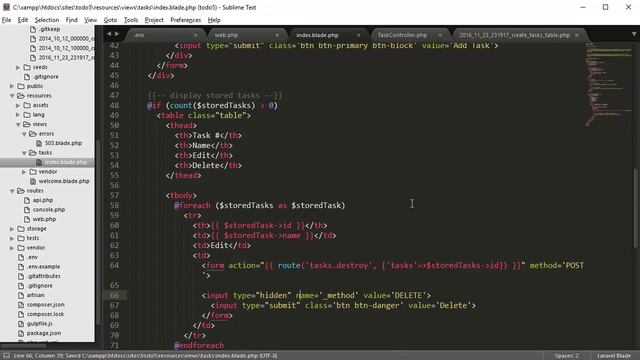The height and width of the screenshot is (360, 640).
Task: Open the File menu
Action: point(7,20)
